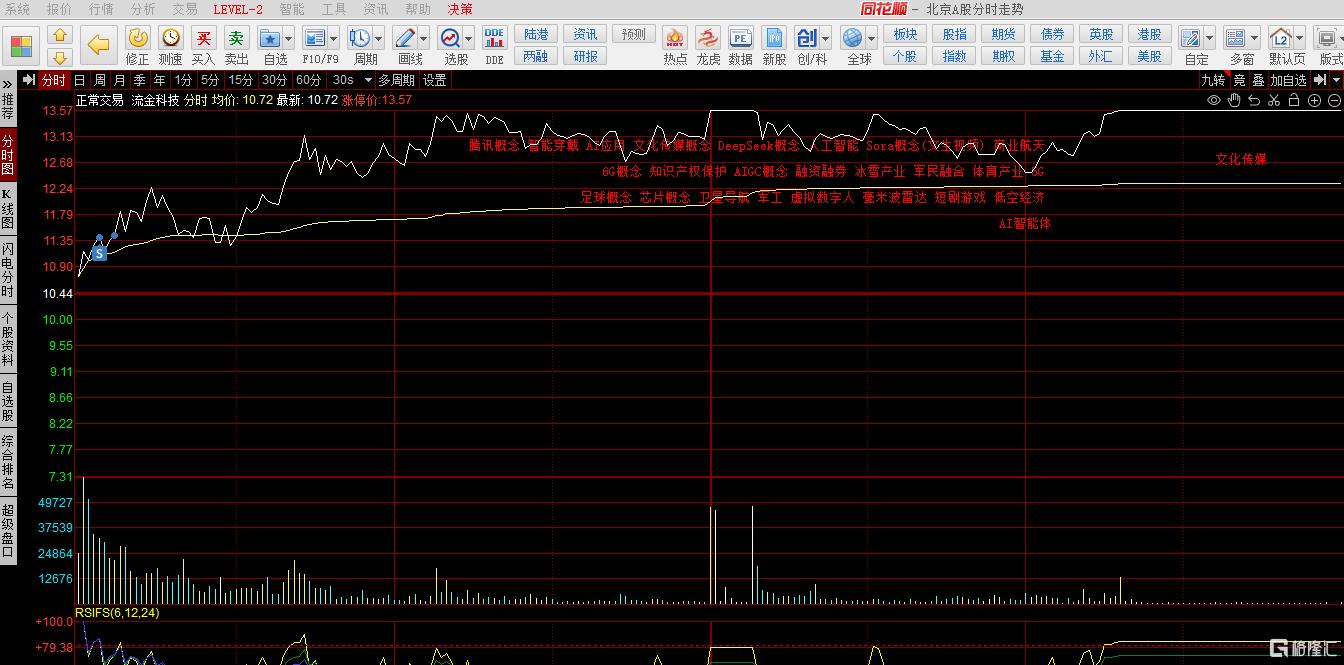1344x665 pixels.
Task: Click the 创/科 board icon
Action: [807, 38]
